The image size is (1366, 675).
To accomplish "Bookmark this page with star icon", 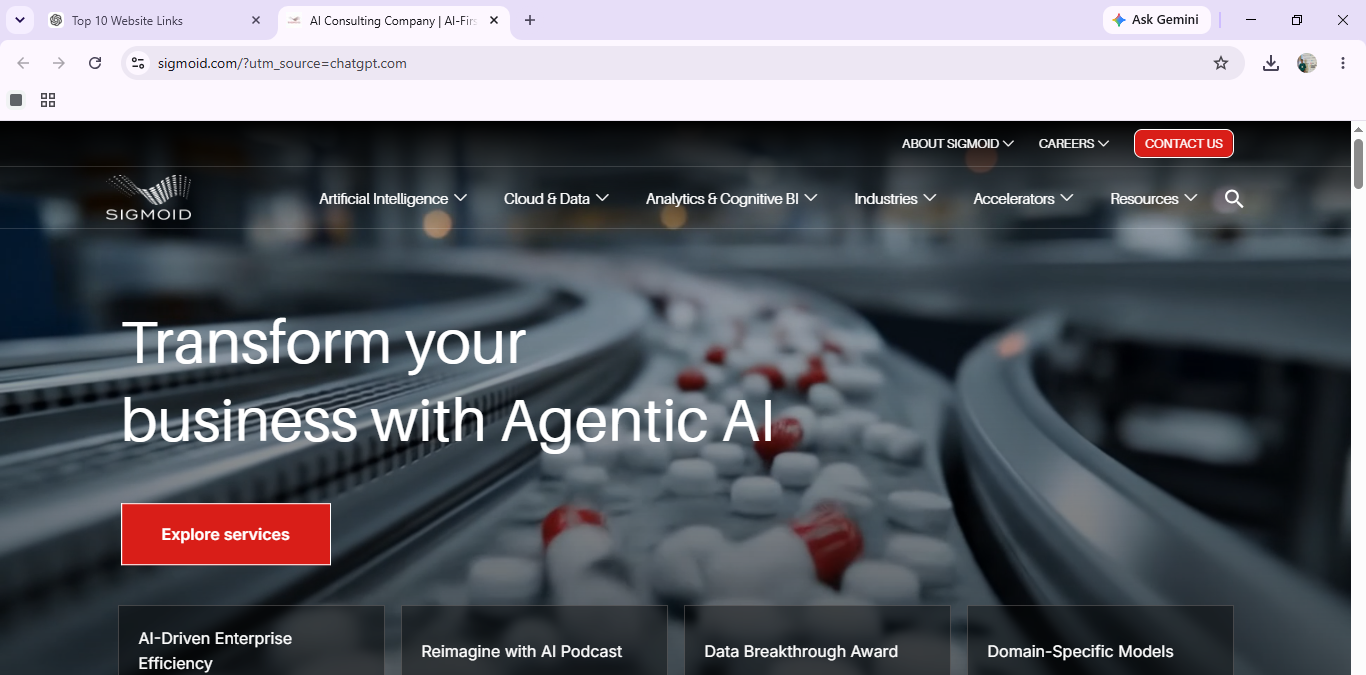I will [x=1221, y=63].
